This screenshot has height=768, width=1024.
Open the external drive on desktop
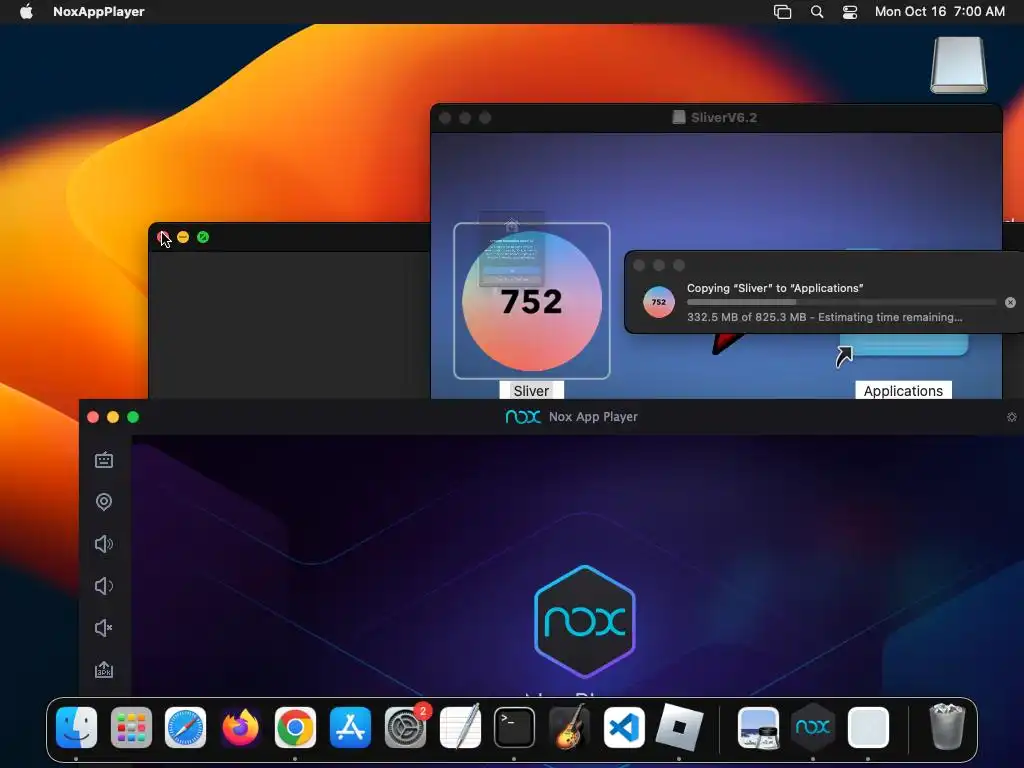pyautogui.click(x=959, y=65)
